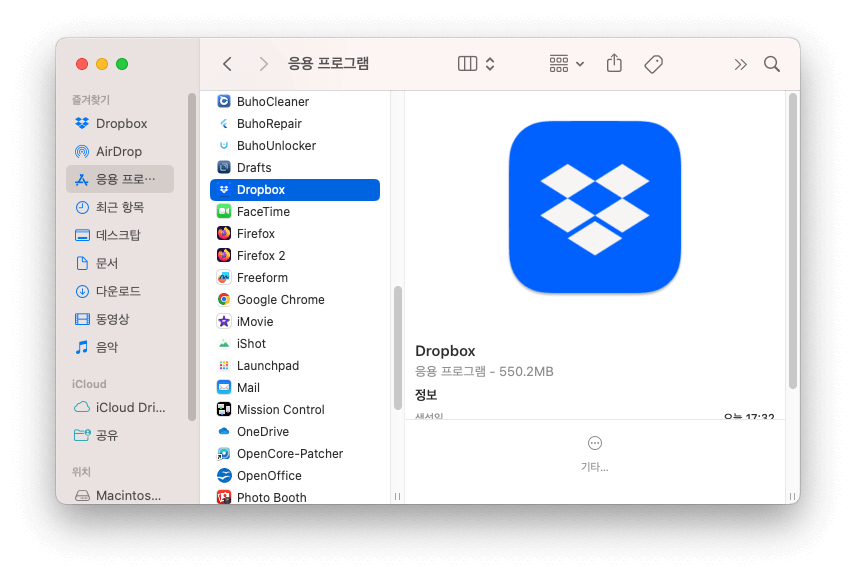Screen dimensions: 856x578
Task: Open the group-by grid dropdown
Action: click(x=566, y=64)
